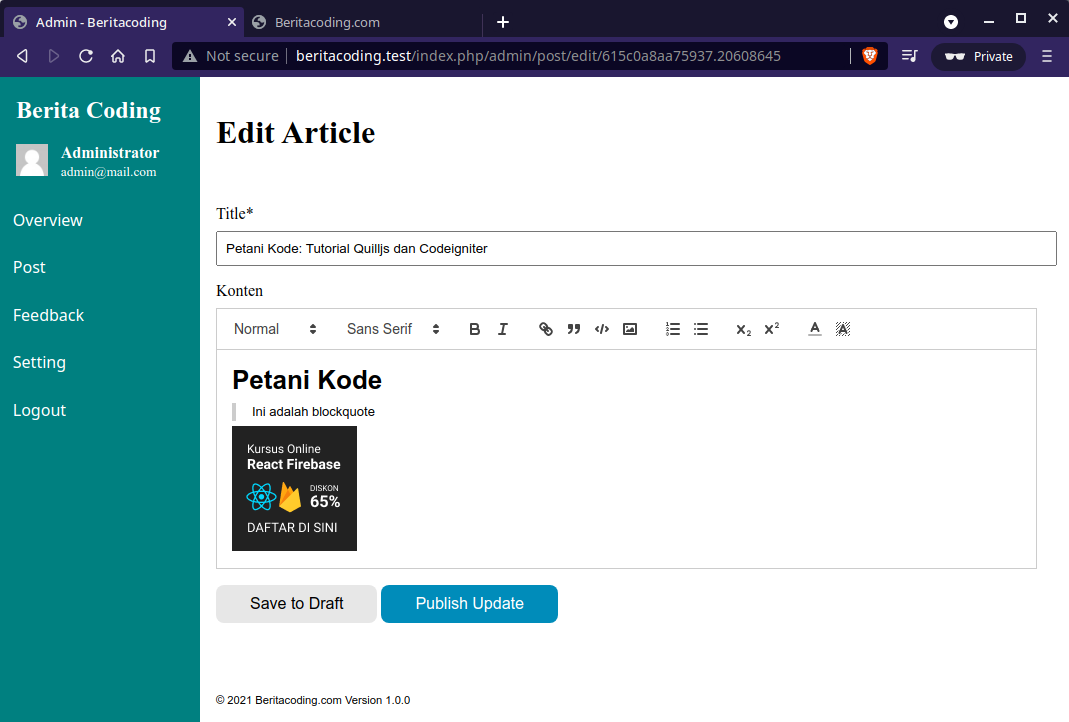1069x722 pixels.
Task: Click the Save to Draft button
Action: point(296,603)
